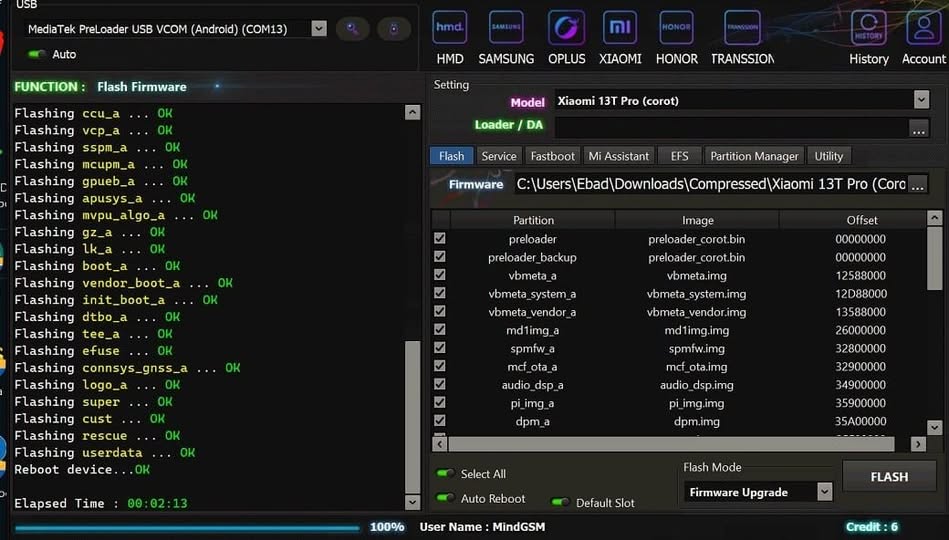Open the Model dropdown for Xiaomi 13T Pro
949x540 pixels.
[920, 101]
